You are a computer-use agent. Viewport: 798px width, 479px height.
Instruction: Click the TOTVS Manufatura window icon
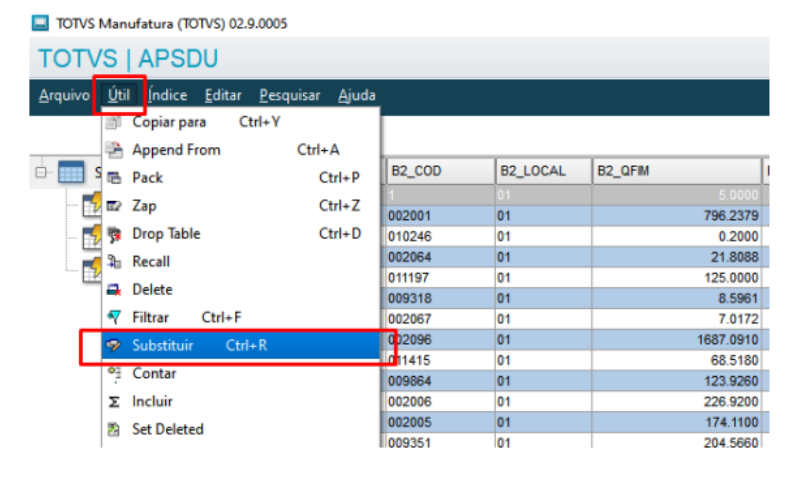coord(40,23)
